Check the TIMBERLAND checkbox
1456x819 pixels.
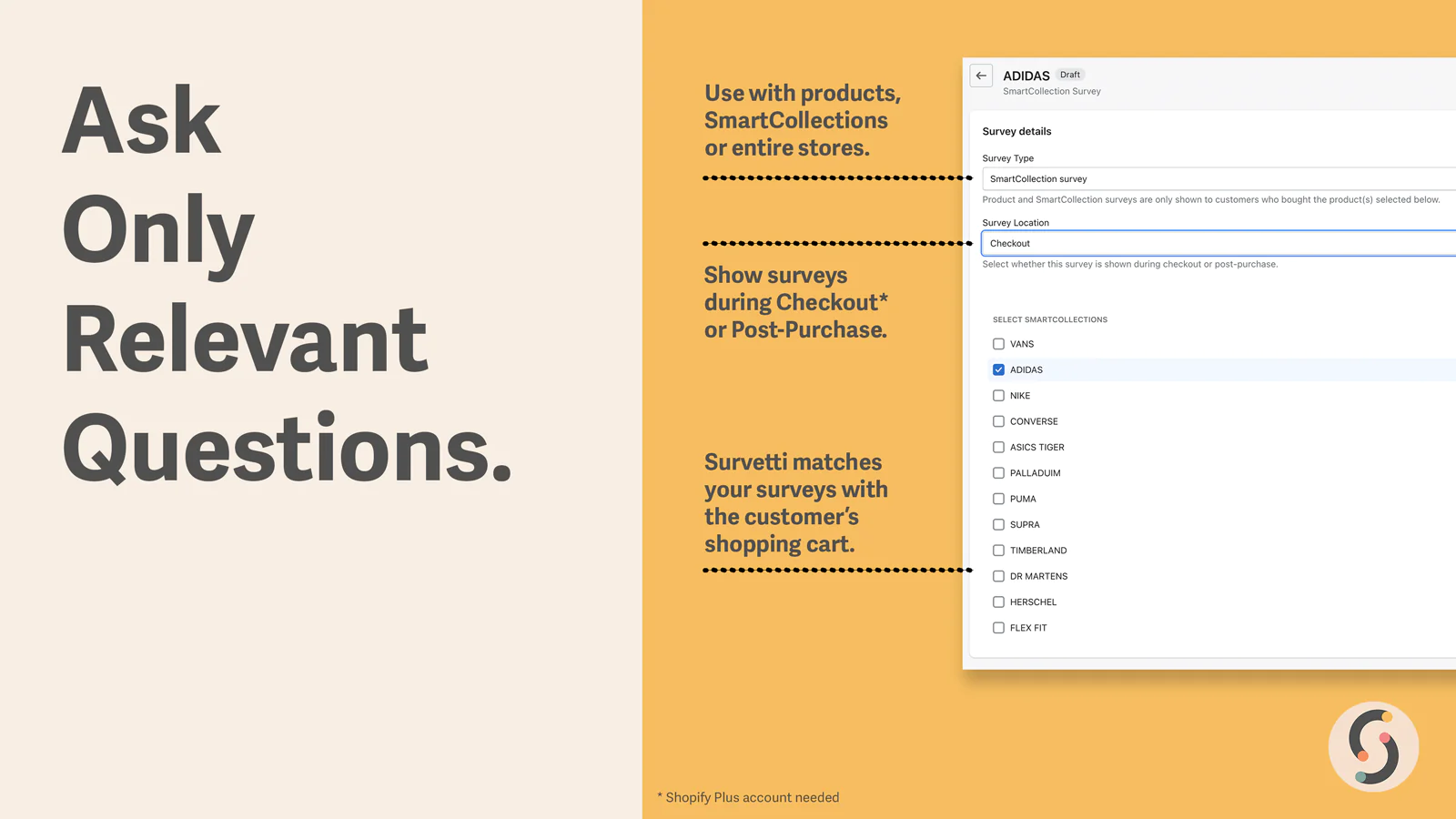click(998, 551)
